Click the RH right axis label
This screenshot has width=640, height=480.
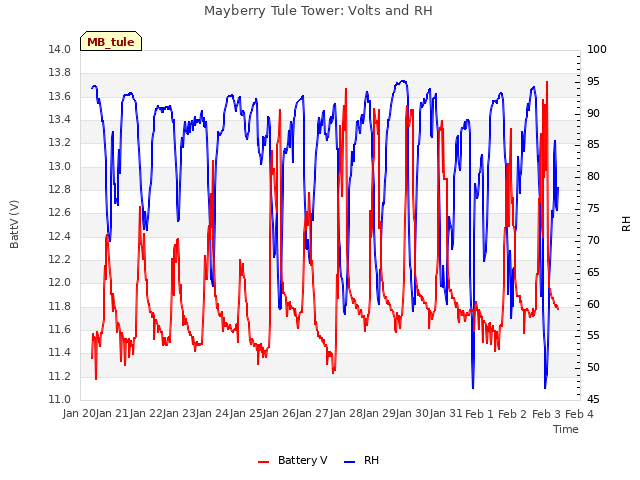[x=626, y=224]
